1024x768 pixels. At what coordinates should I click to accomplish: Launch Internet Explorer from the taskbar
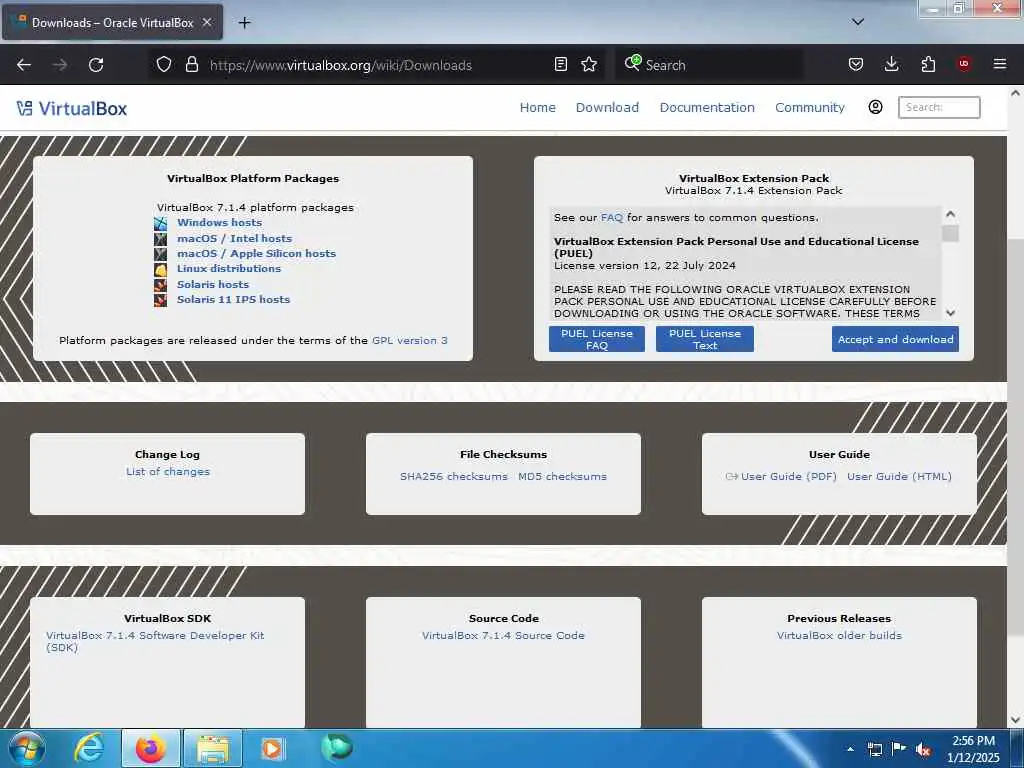[88, 748]
